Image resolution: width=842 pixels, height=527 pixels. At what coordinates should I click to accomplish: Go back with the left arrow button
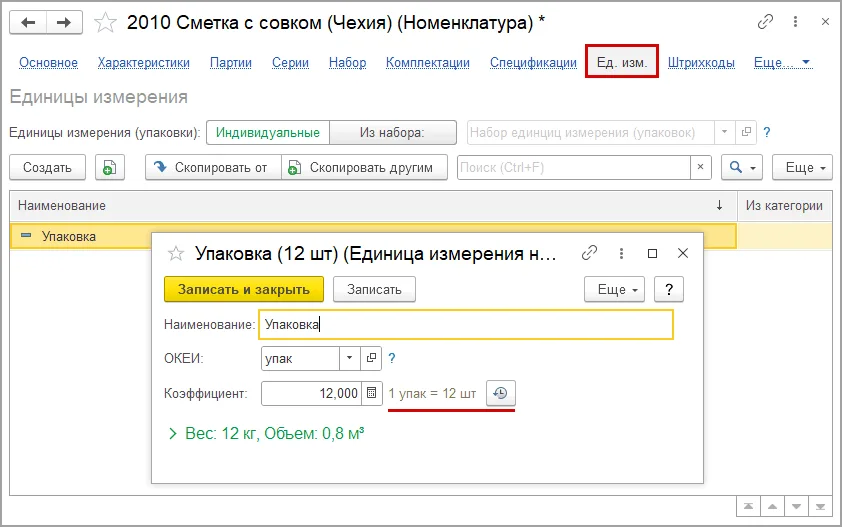coord(28,23)
